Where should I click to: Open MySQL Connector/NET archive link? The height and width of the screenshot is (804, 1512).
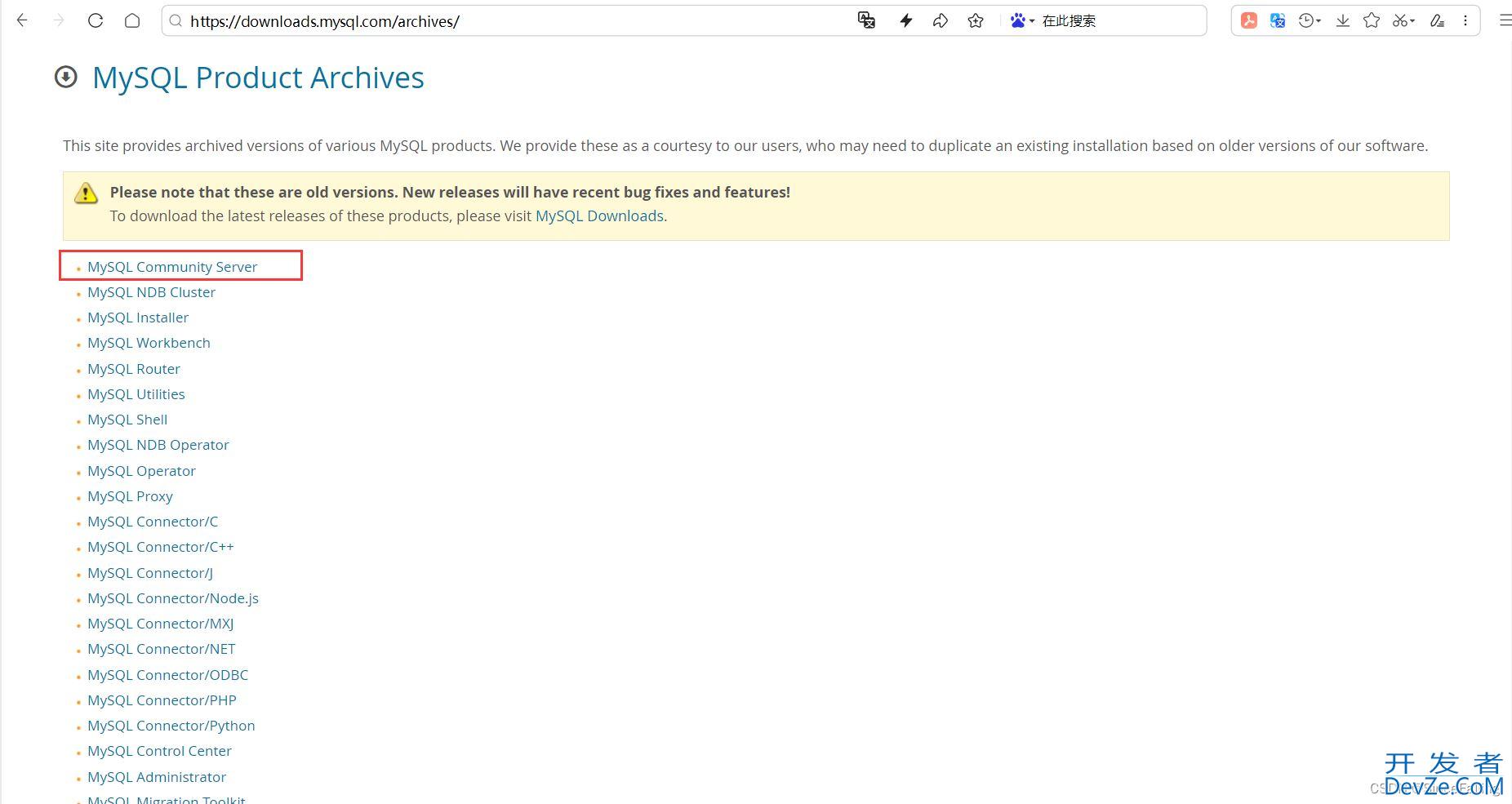(x=162, y=649)
